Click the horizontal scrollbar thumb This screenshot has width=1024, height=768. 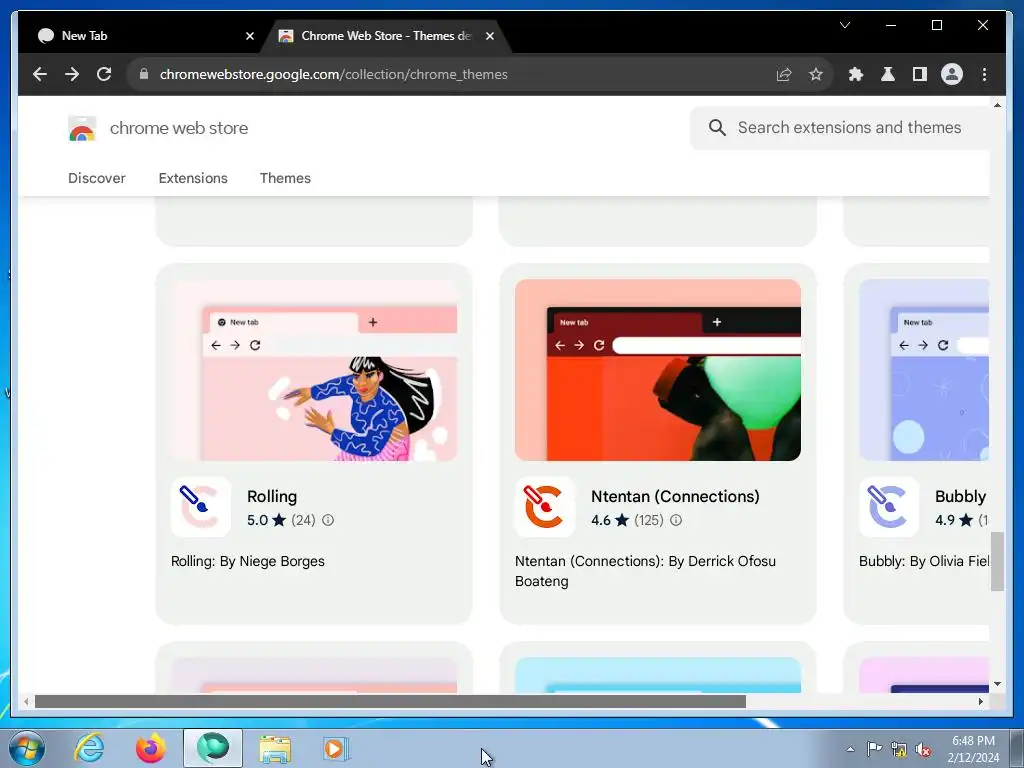tap(390, 701)
